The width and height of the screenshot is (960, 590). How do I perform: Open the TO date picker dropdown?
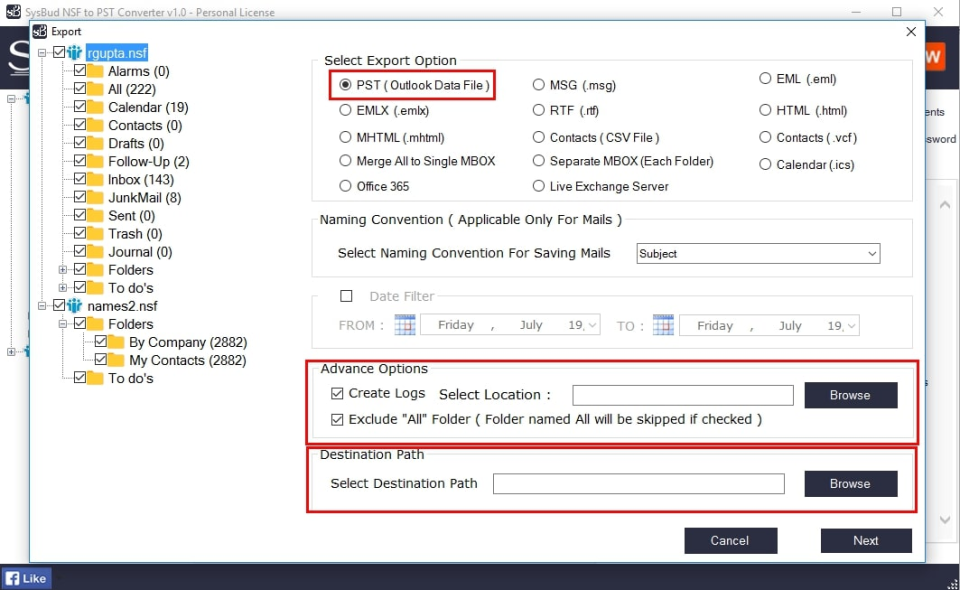tap(852, 326)
